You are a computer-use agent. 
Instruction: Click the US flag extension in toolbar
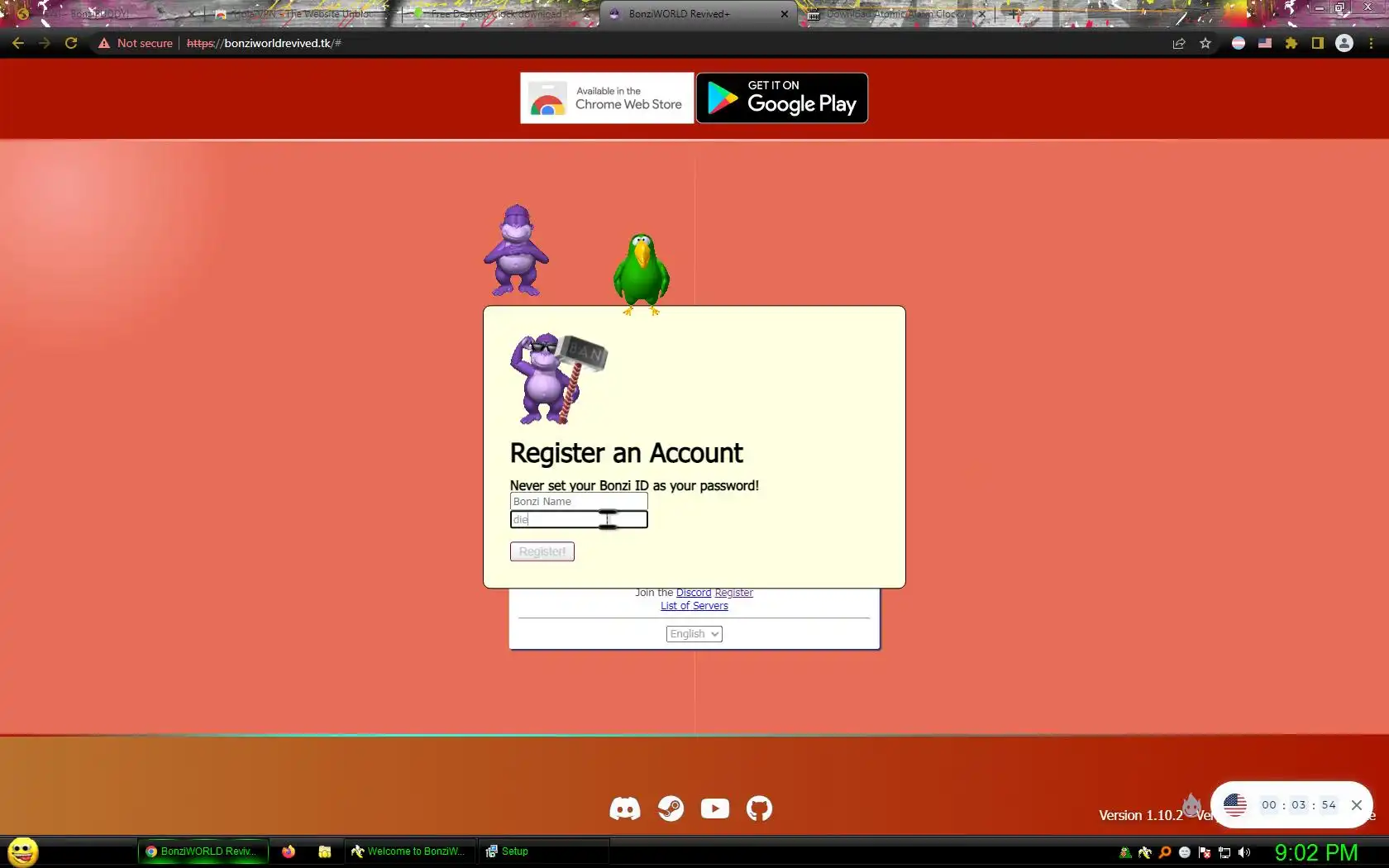1265,43
